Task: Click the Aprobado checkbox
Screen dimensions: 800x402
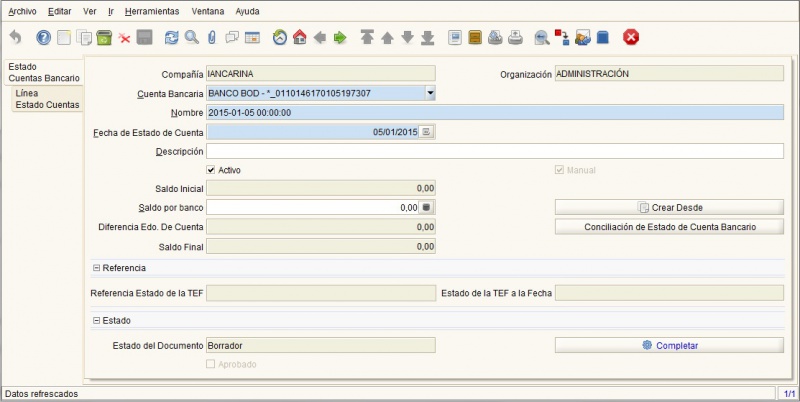Action: pos(210,364)
